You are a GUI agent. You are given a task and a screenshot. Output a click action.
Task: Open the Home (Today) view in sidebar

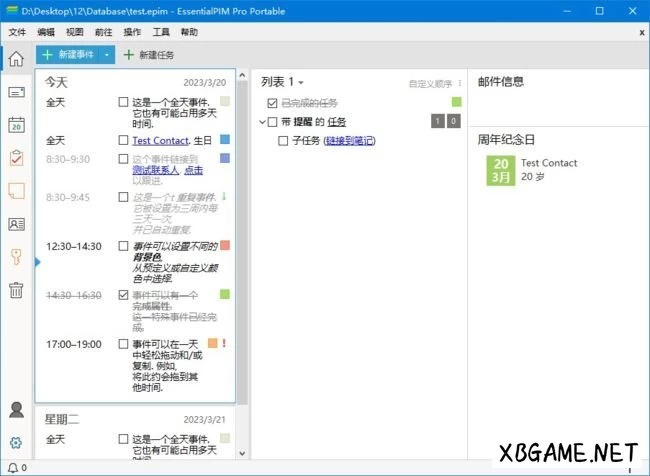tap(16, 57)
